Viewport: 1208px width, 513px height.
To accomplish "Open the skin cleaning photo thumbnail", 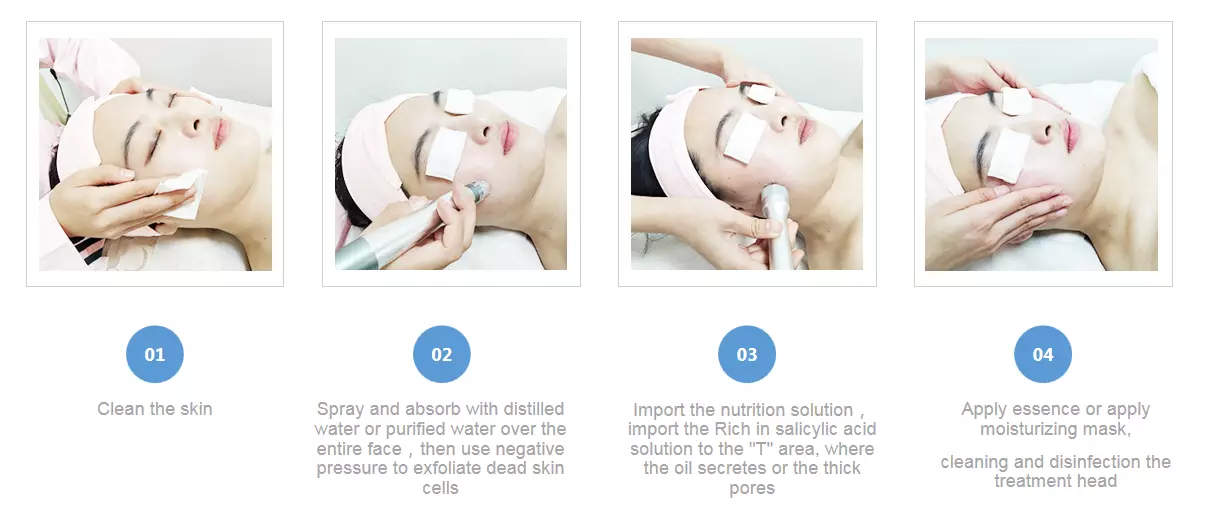I will (155, 154).
